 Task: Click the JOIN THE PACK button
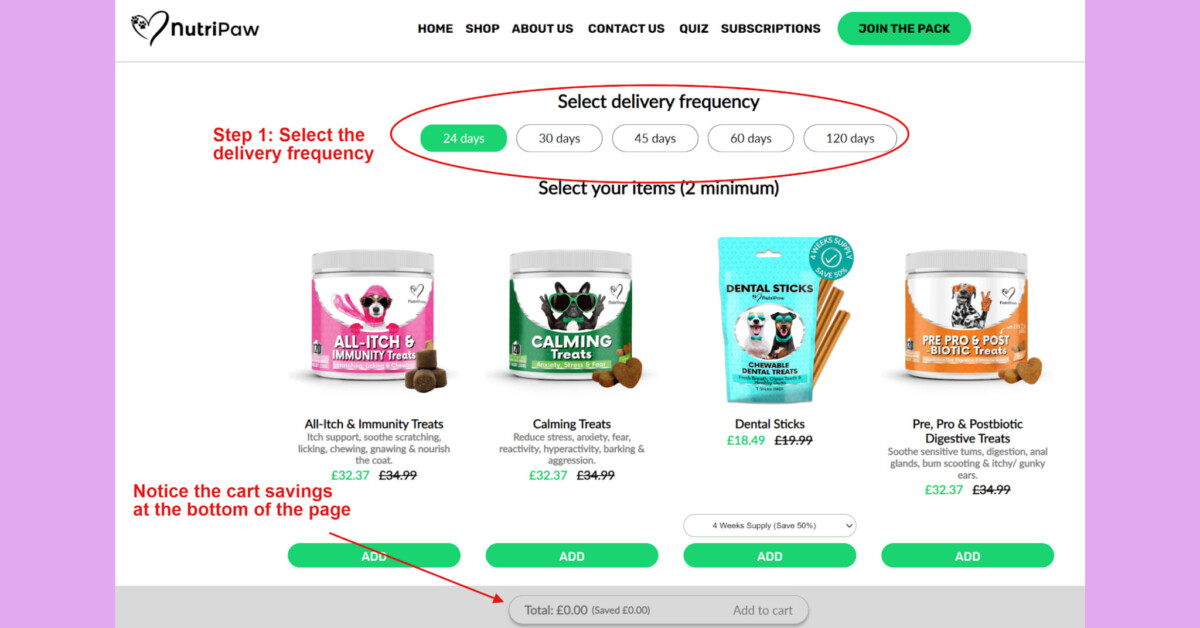(904, 29)
